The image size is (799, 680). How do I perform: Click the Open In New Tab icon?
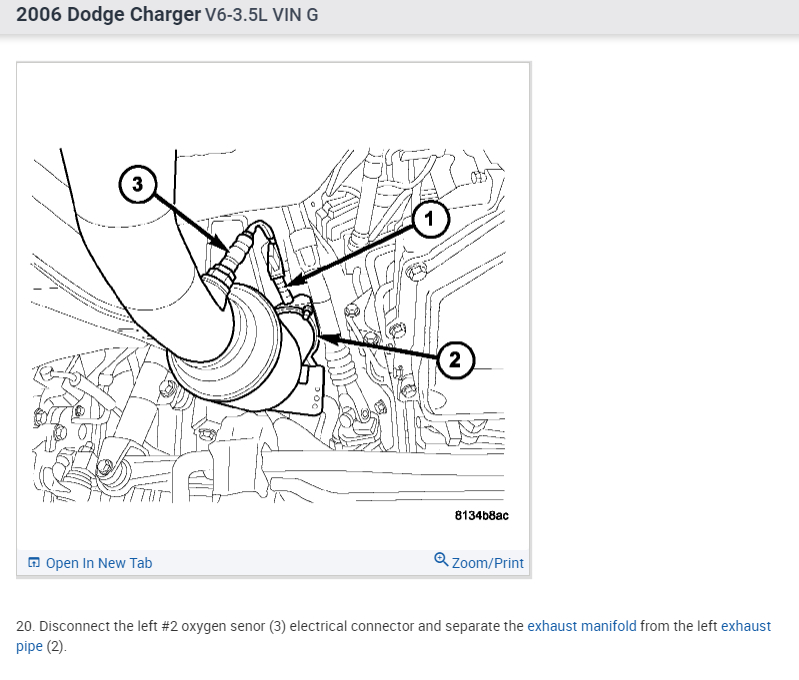tap(34, 562)
